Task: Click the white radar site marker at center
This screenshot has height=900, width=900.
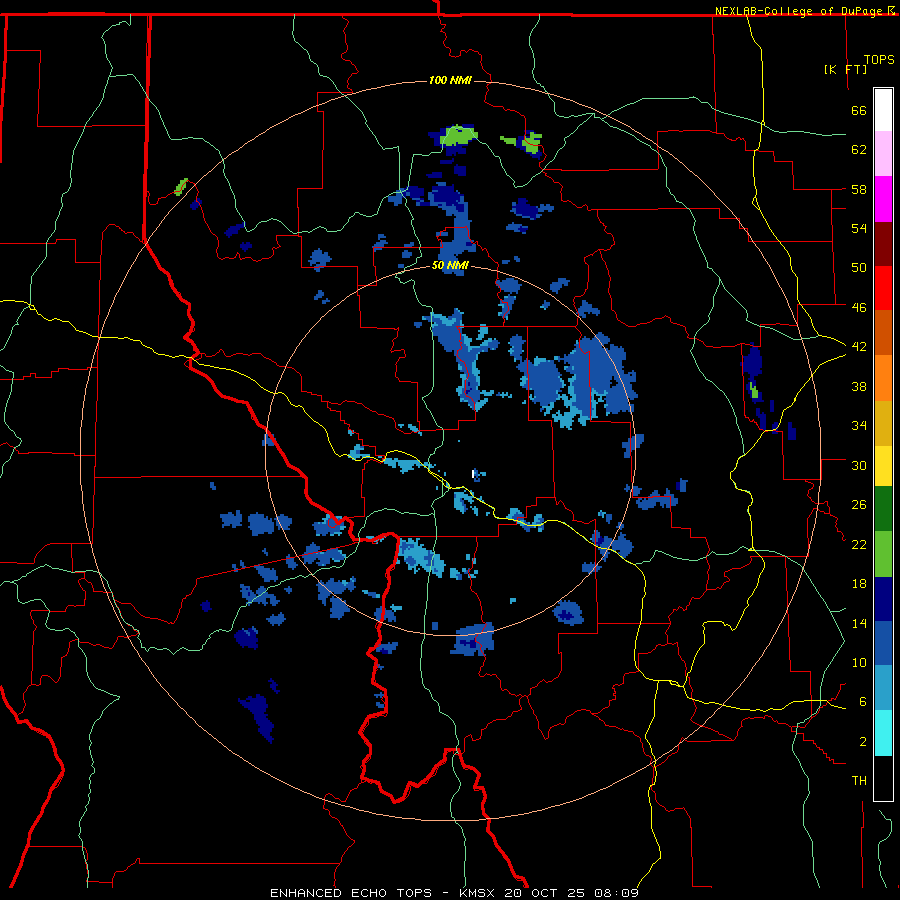Action: [474, 474]
